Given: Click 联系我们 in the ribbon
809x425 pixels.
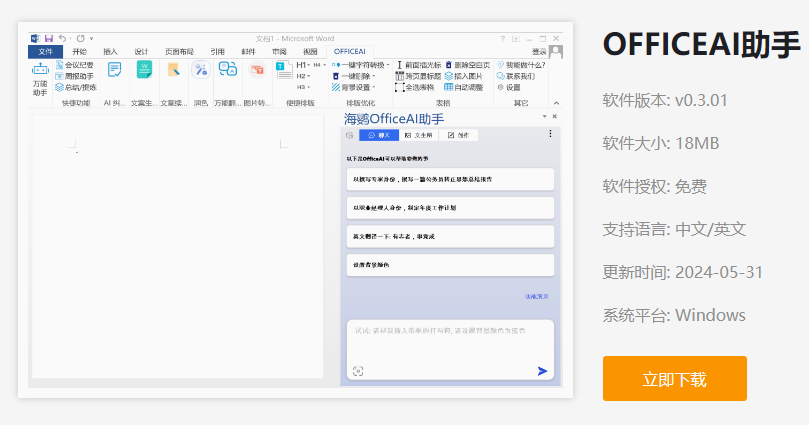Looking at the screenshot, I should 517,75.
